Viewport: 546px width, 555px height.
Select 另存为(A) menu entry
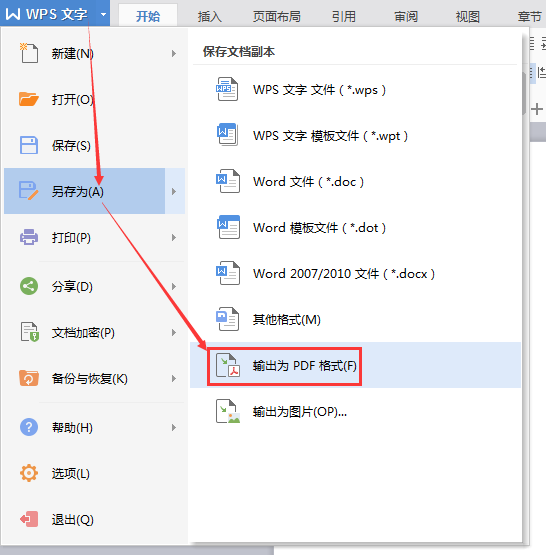(x=85, y=191)
